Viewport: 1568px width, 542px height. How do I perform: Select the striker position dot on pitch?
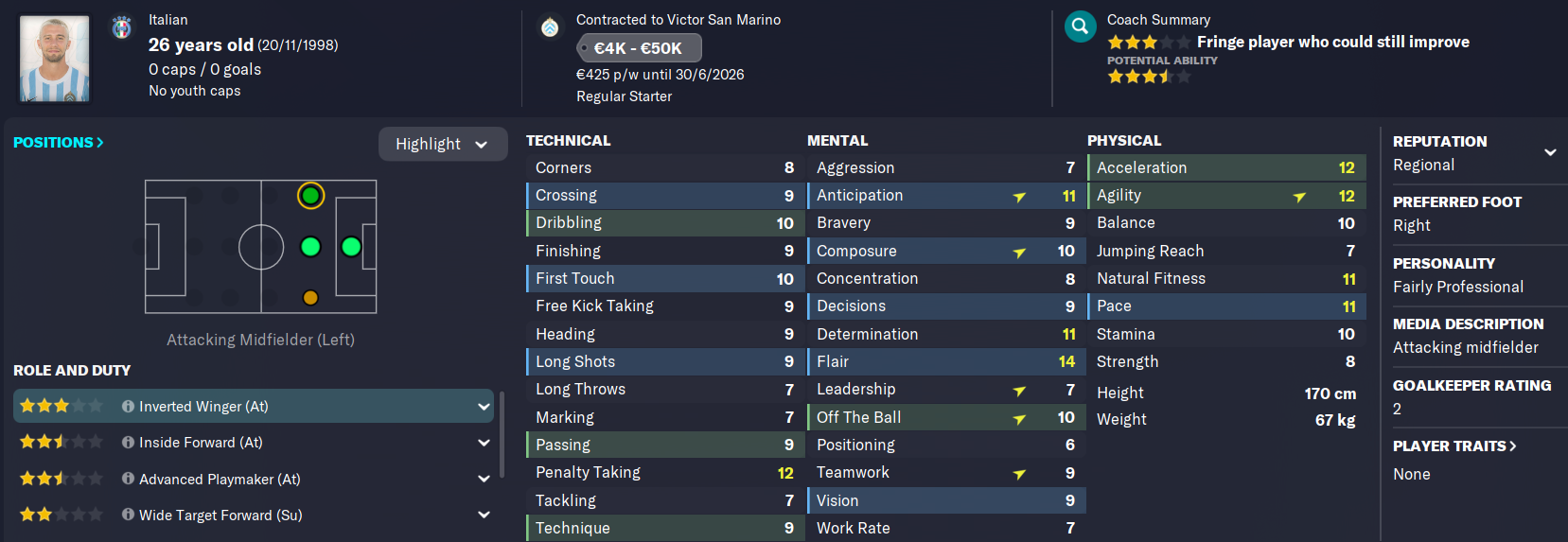351,247
